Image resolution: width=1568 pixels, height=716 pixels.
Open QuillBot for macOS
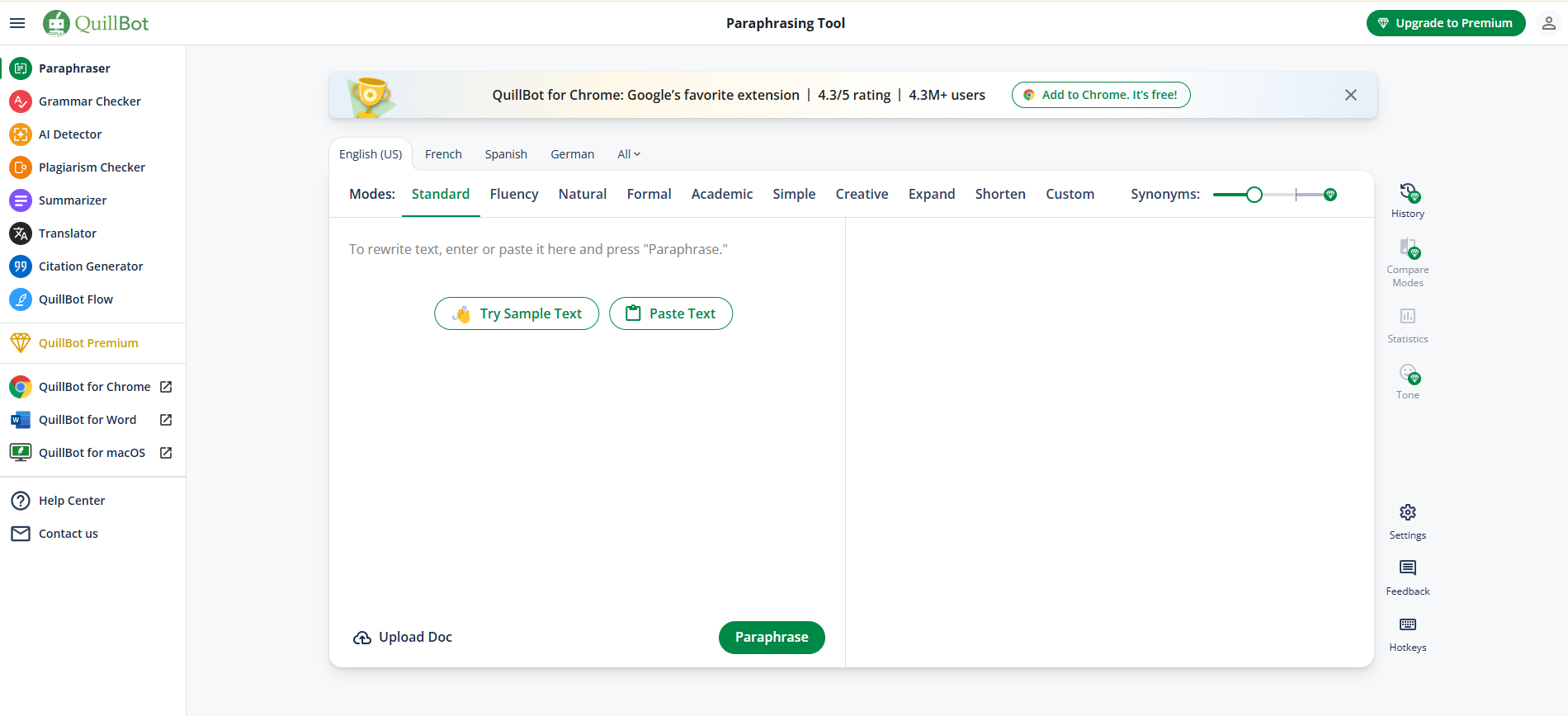coord(92,453)
